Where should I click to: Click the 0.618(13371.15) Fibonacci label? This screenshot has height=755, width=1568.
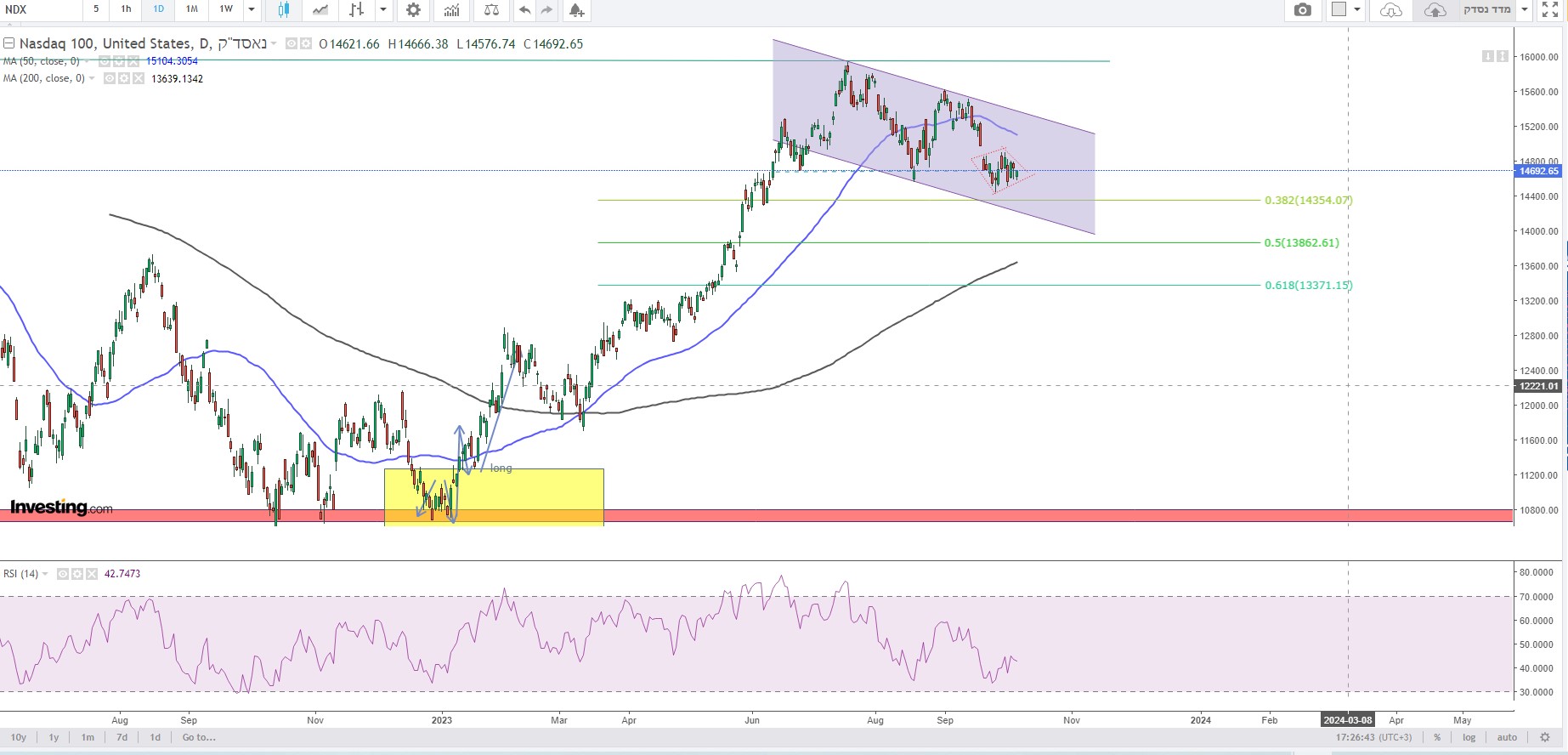point(1308,285)
